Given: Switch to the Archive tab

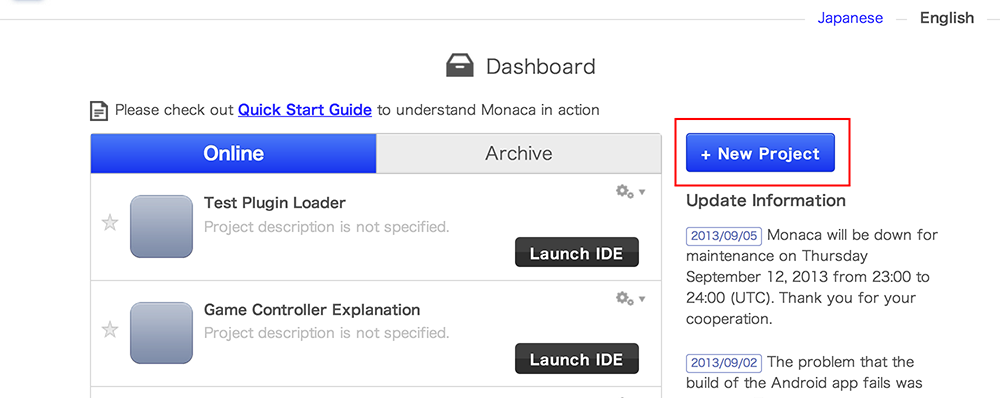Looking at the screenshot, I should pyautogui.click(x=518, y=153).
